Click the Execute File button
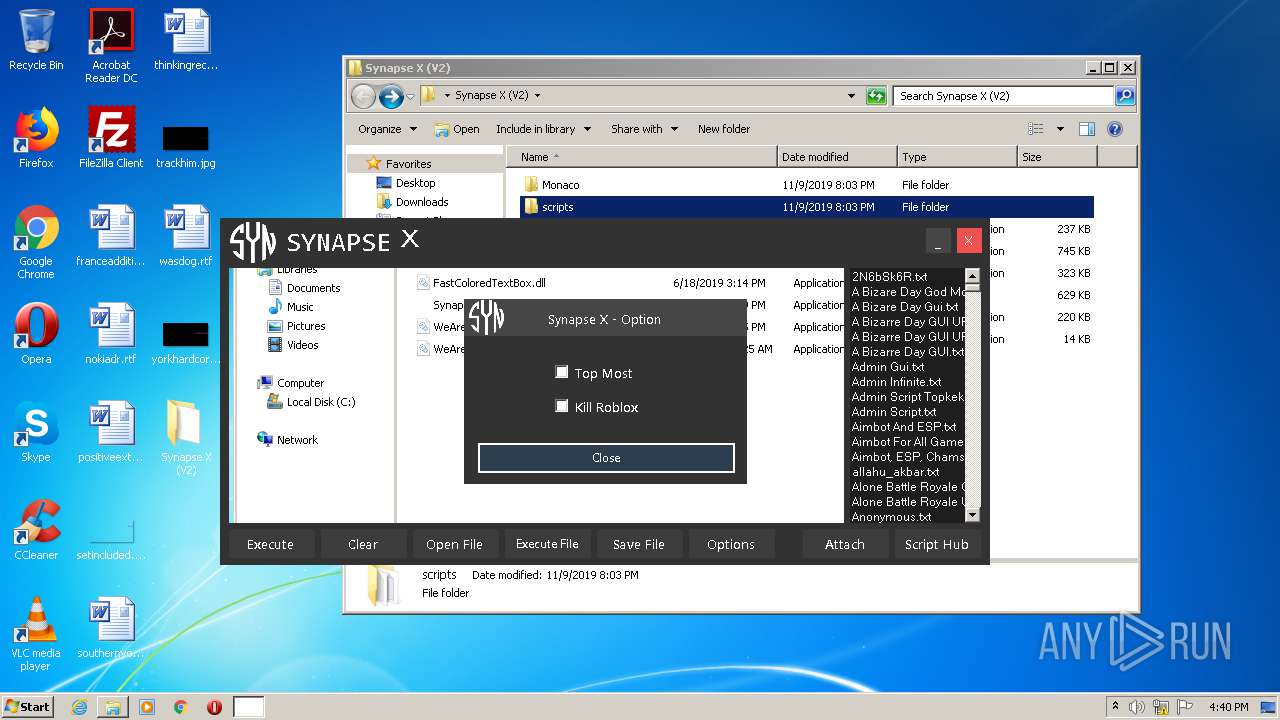This screenshot has height=720, width=1280. 547,544
